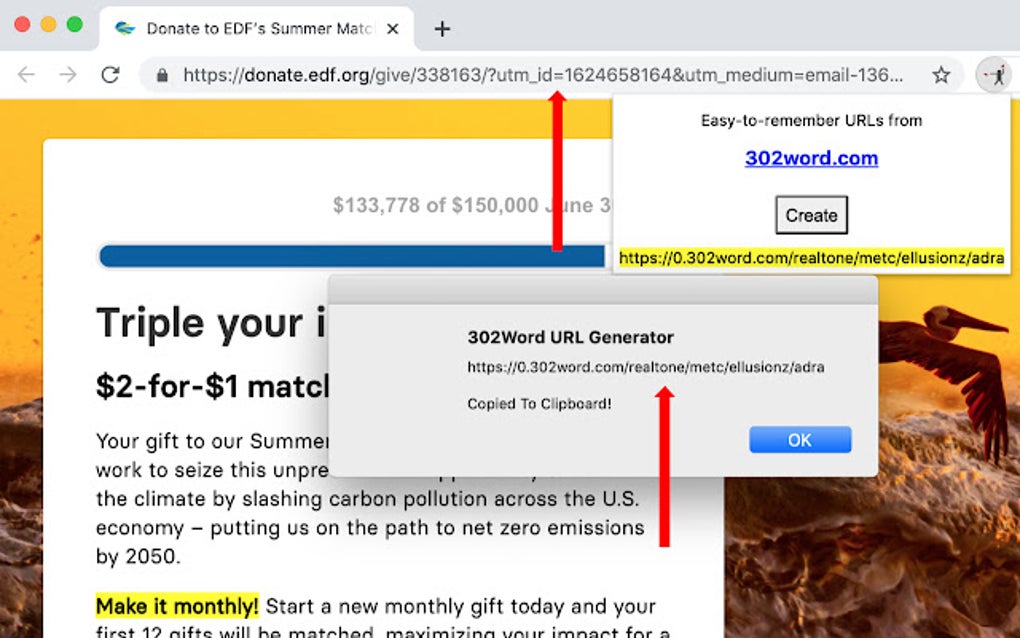Image resolution: width=1020 pixels, height=638 pixels.
Task: Close the EDF donation tab
Action: [394, 29]
